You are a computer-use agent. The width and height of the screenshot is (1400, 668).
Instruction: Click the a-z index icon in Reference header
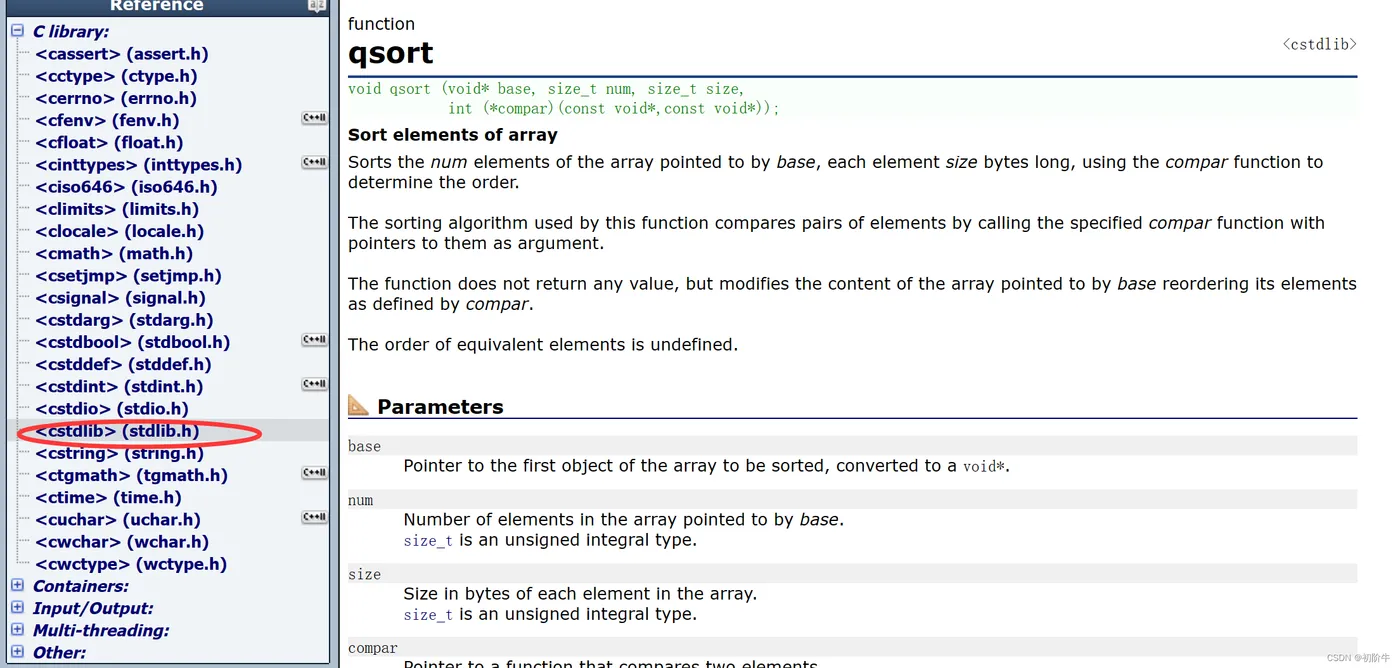[x=317, y=6]
